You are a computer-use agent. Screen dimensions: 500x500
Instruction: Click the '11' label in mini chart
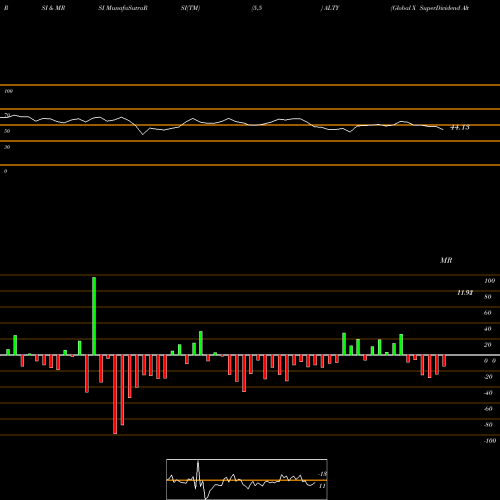click(322, 486)
